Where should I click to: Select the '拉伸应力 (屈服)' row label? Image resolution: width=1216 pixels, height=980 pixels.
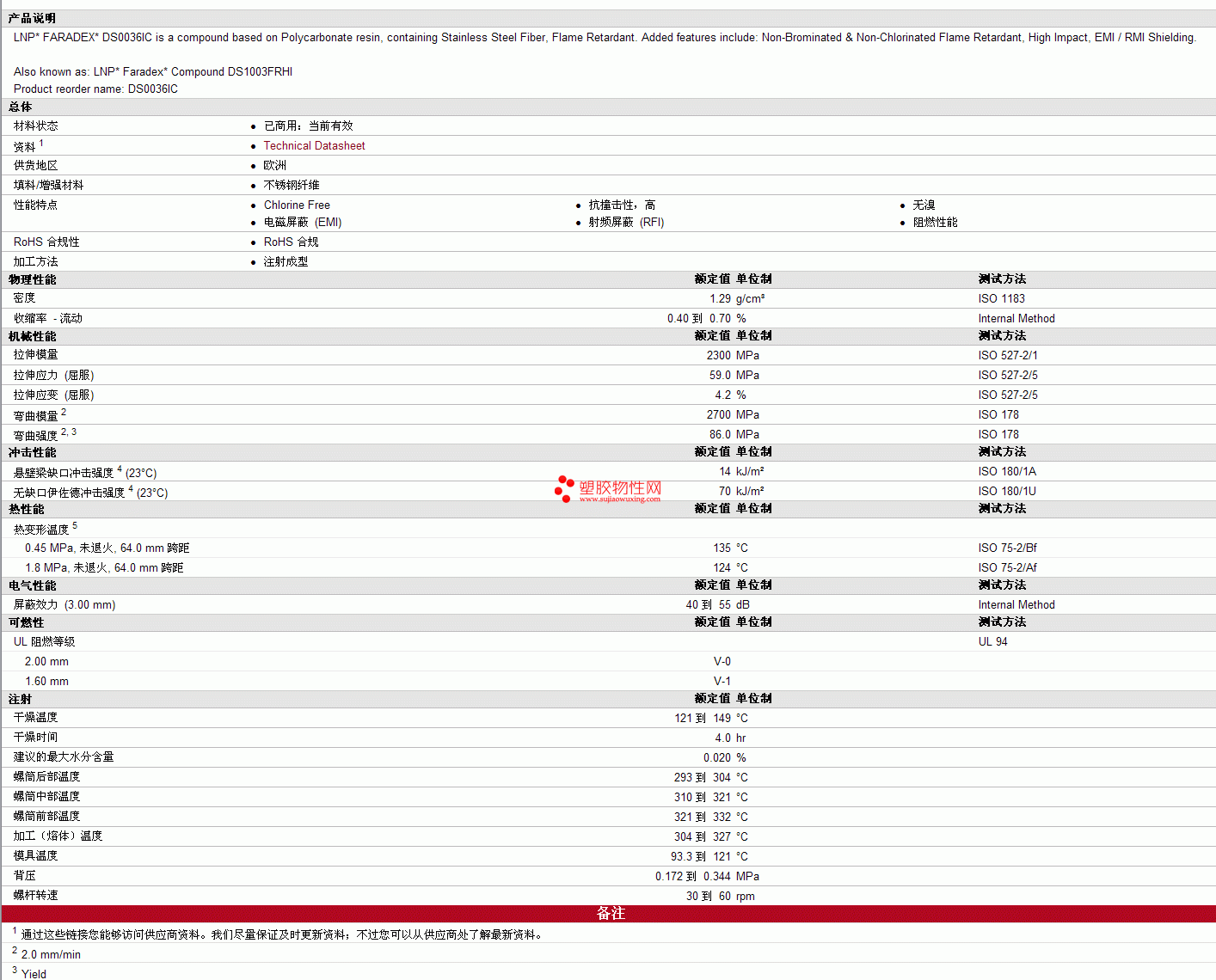[54, 376]
